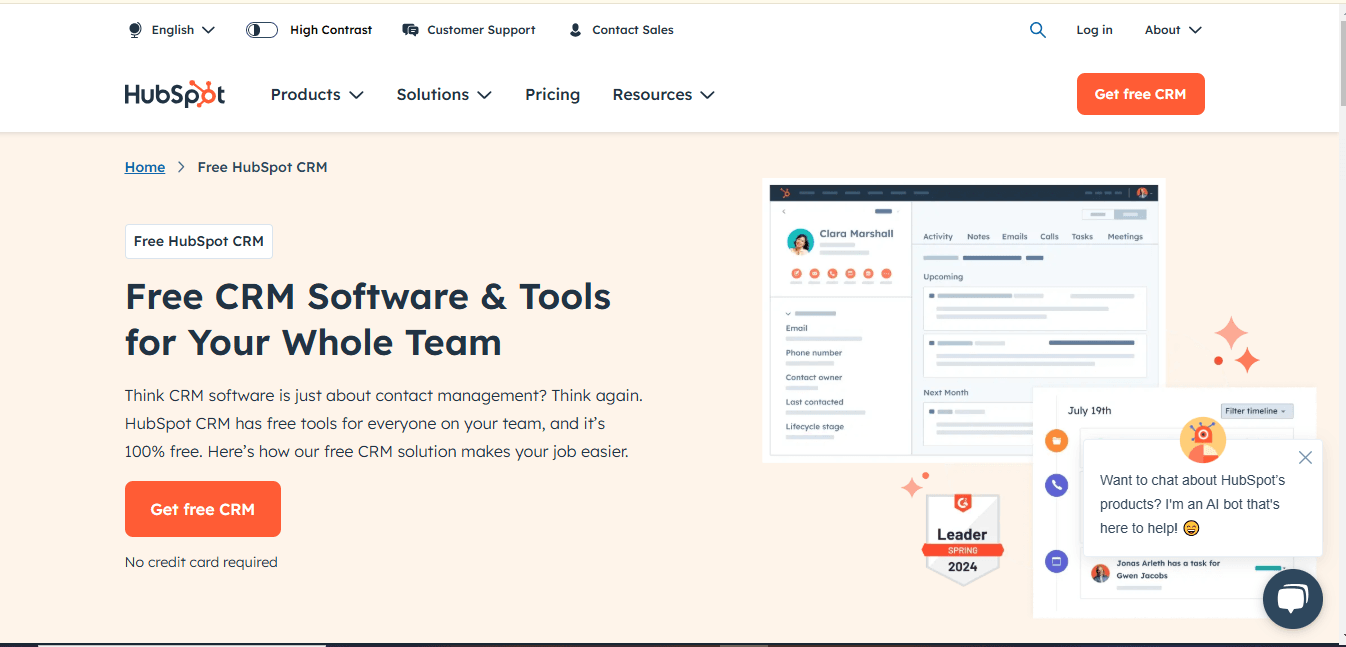Click the Customer Support headset icon
Viewport: 1346px width, 647px height.
pos(410,29)
